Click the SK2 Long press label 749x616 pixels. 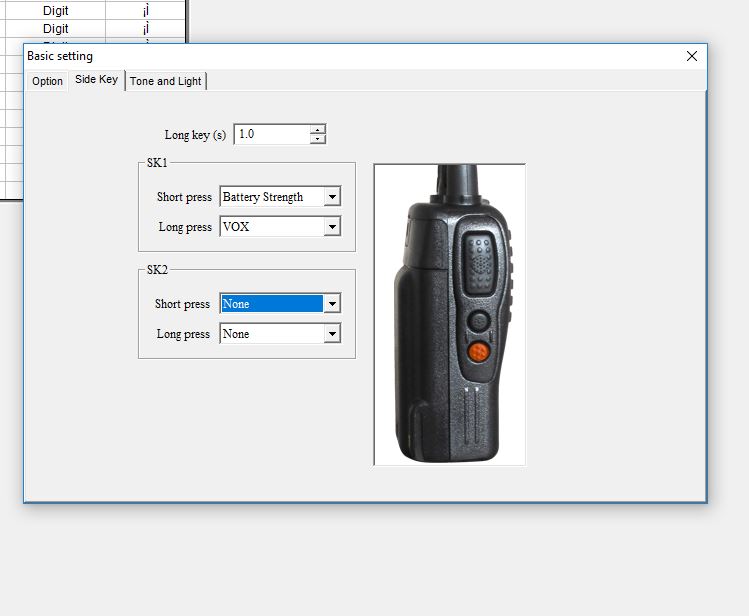click(x=183, y=334)
